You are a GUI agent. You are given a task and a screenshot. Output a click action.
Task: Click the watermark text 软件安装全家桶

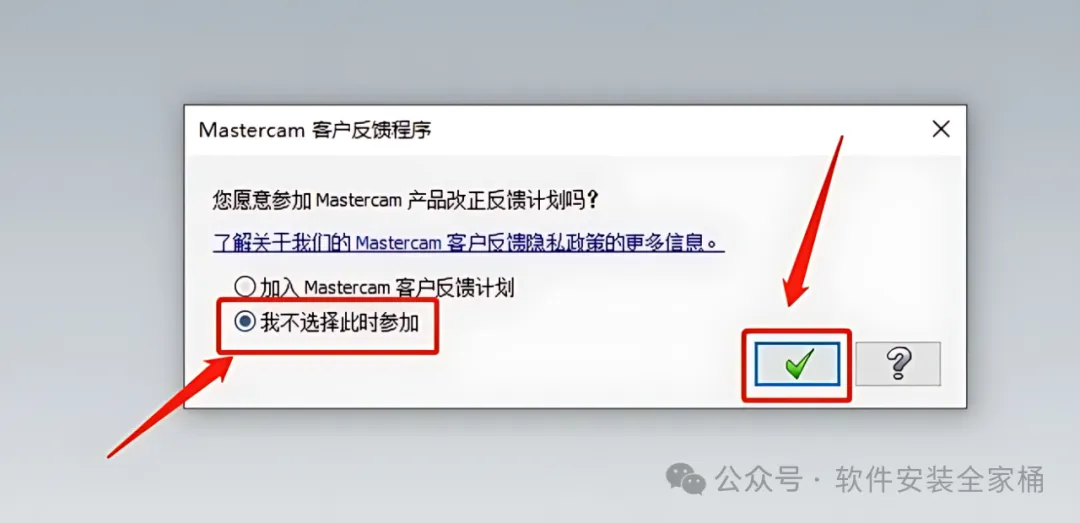point(939,479)
